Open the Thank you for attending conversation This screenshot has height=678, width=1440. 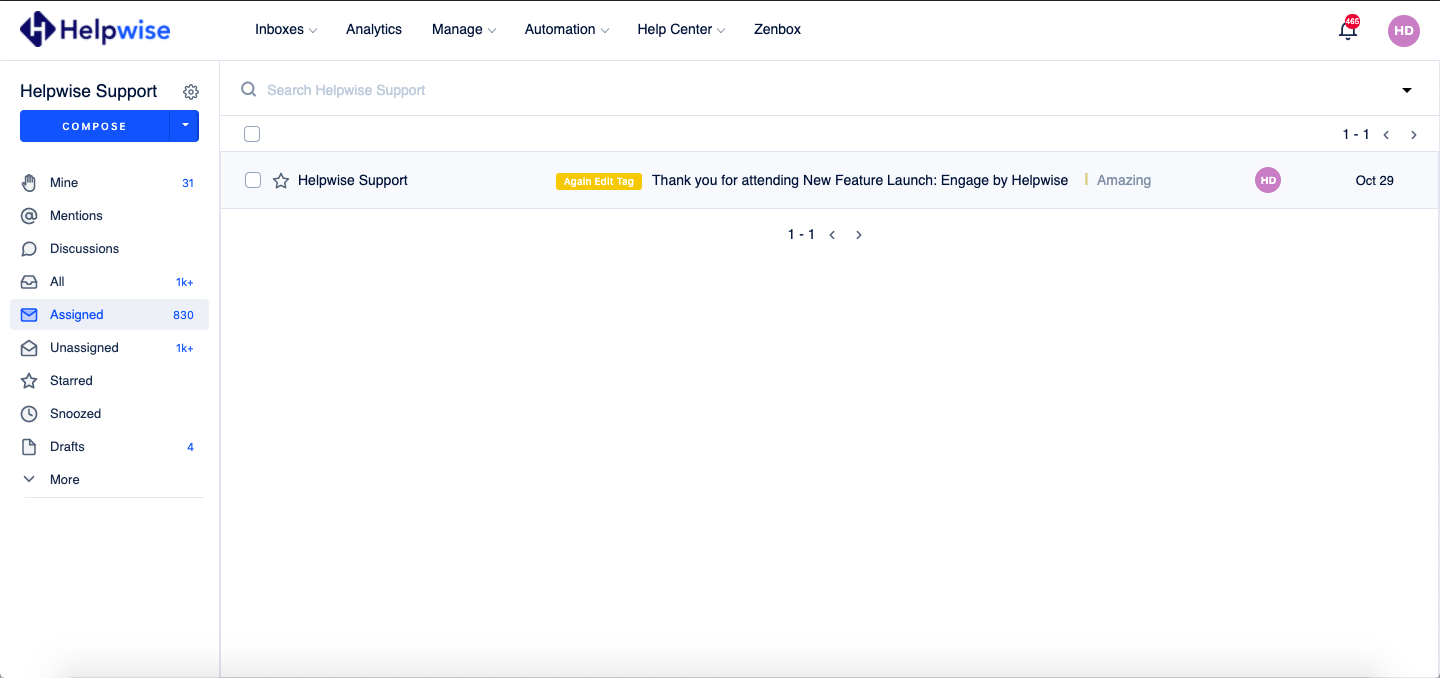(860, 180)
